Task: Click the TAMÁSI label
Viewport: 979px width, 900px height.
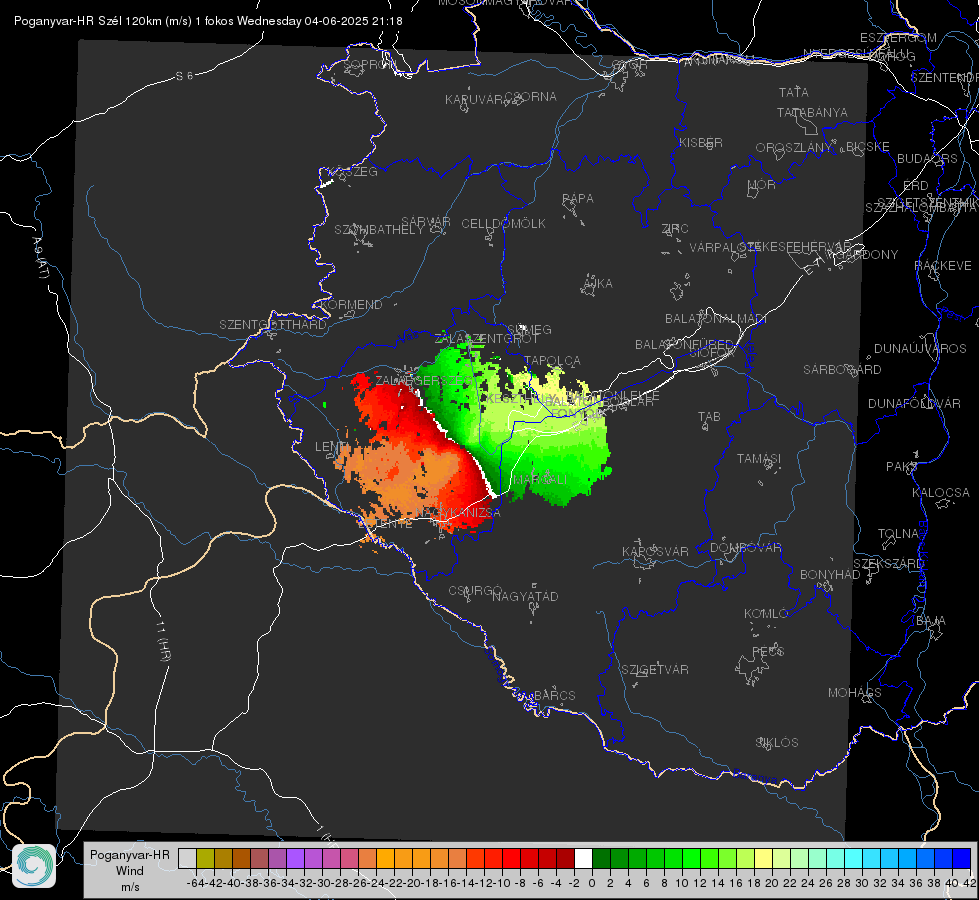Action: (759, 459)
